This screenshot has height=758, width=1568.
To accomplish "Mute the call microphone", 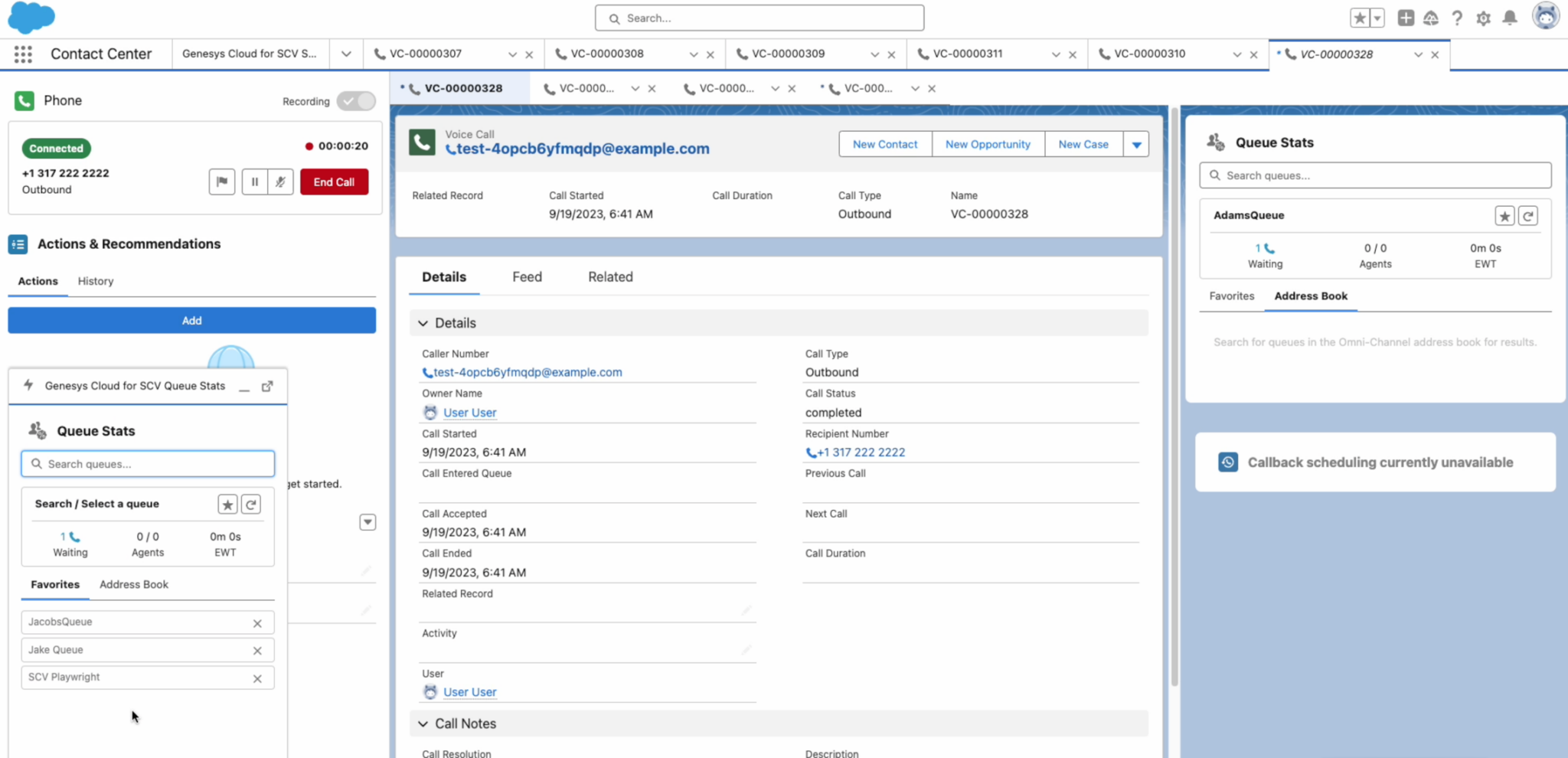I will 280,181.
